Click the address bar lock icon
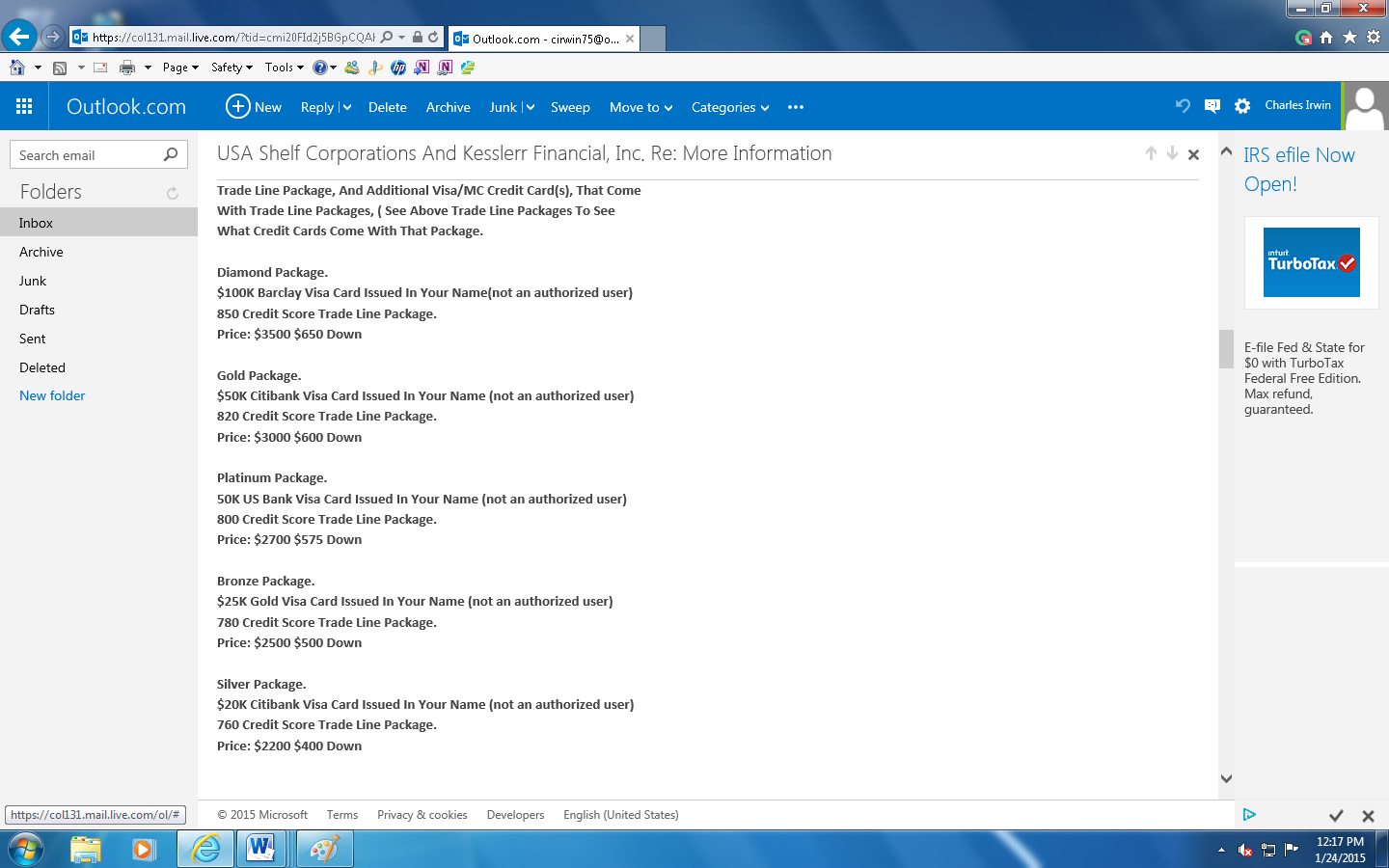This screenshot has height=868, width=1389. 418,37
